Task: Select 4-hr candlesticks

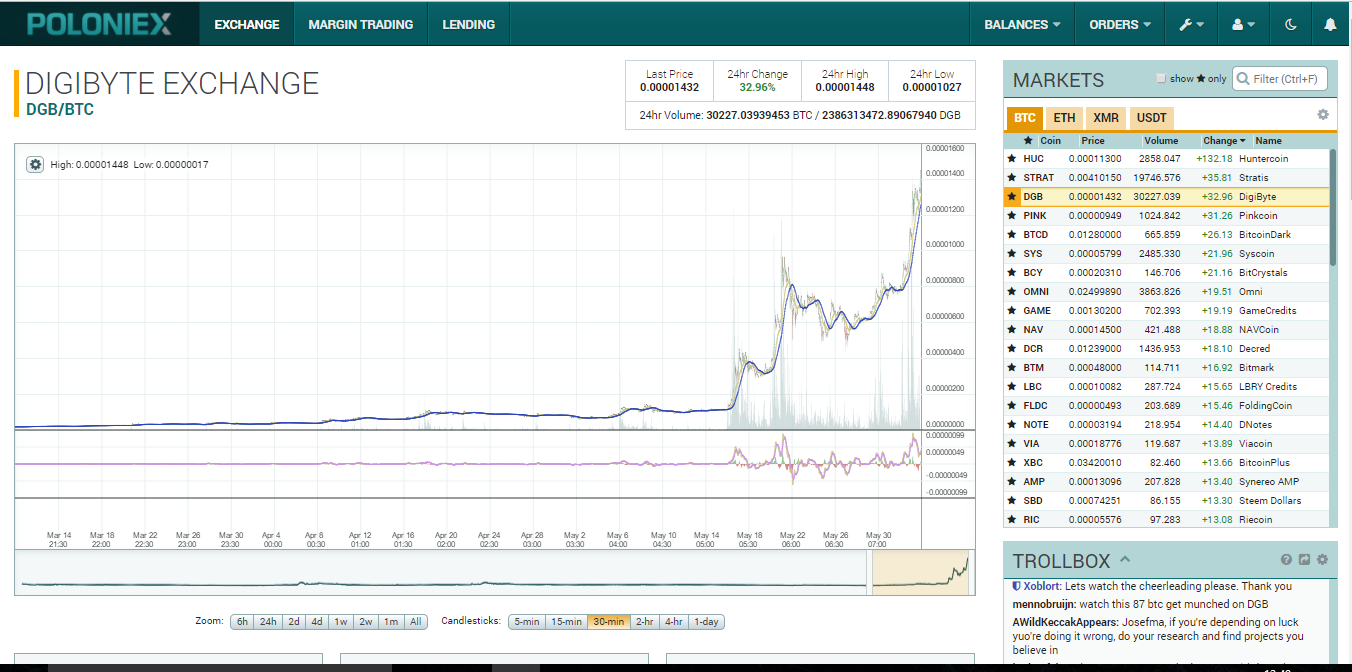Action: click(674, 622)
